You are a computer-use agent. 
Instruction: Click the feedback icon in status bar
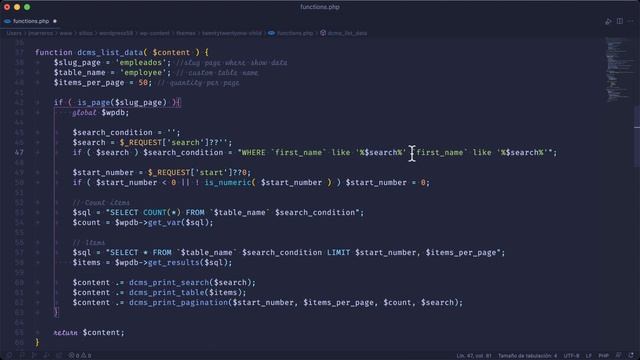coord(619,356)
